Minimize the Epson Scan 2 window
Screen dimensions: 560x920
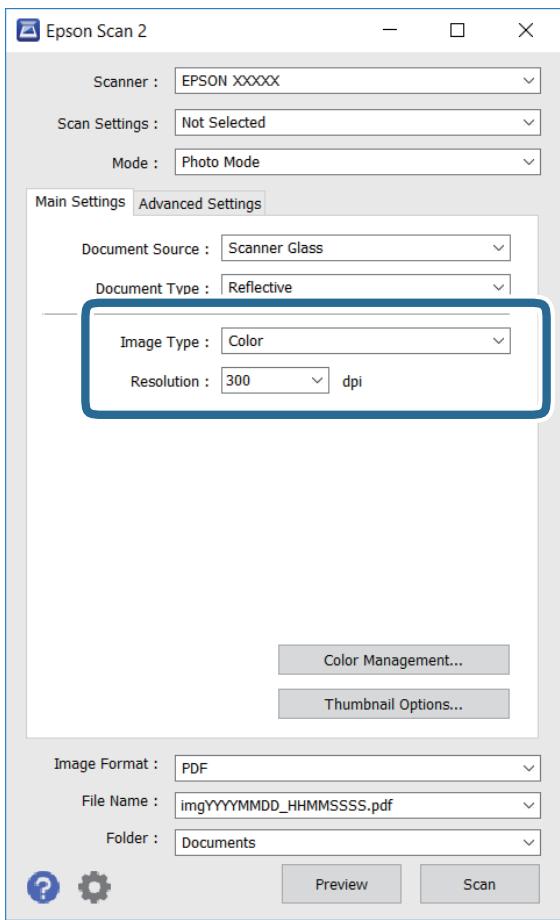pyautogui.click(x=390, y=30)
